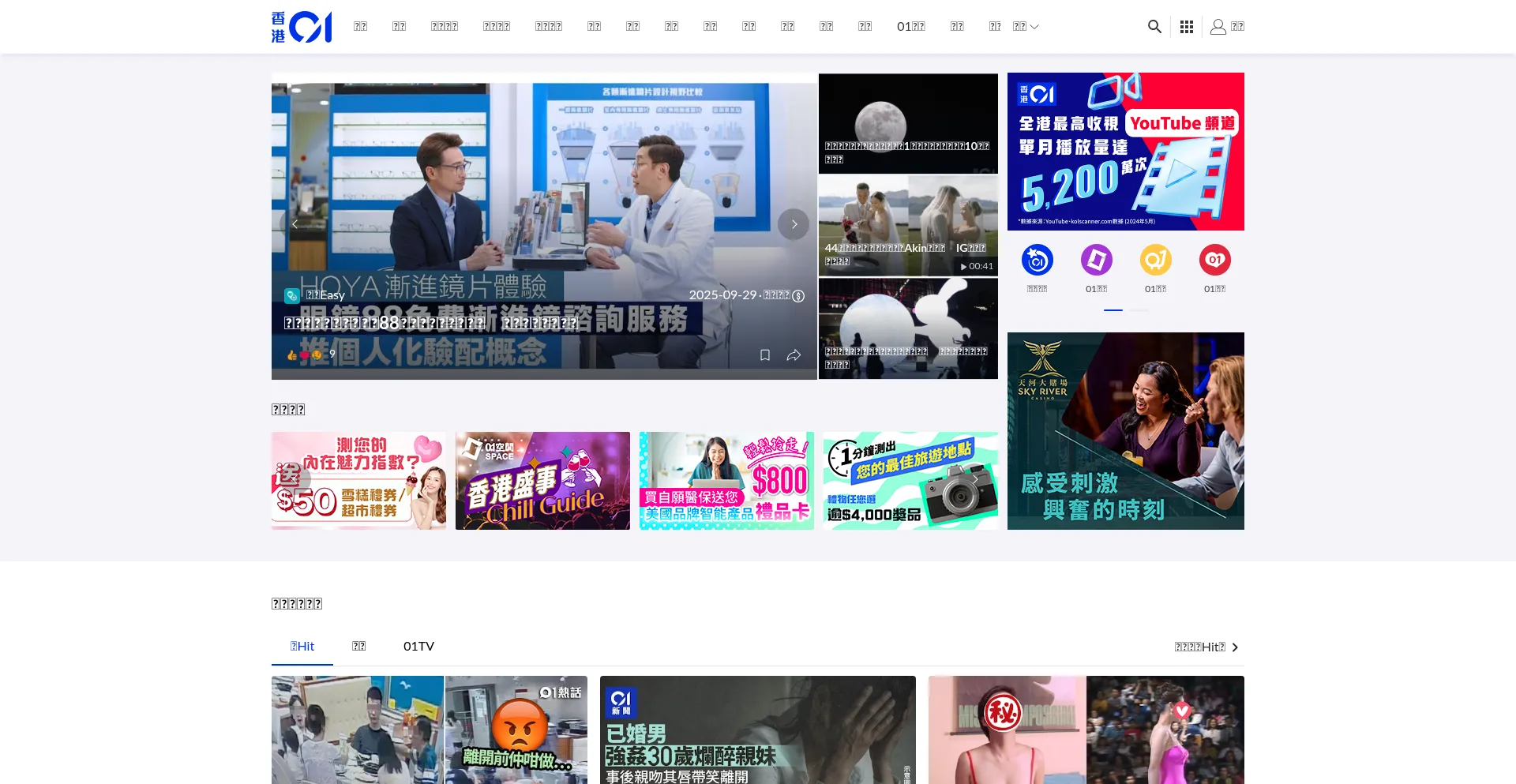1516x784 pixels.
Task: Open the 01 item in navigation bar
Action: tap(910, 27)
